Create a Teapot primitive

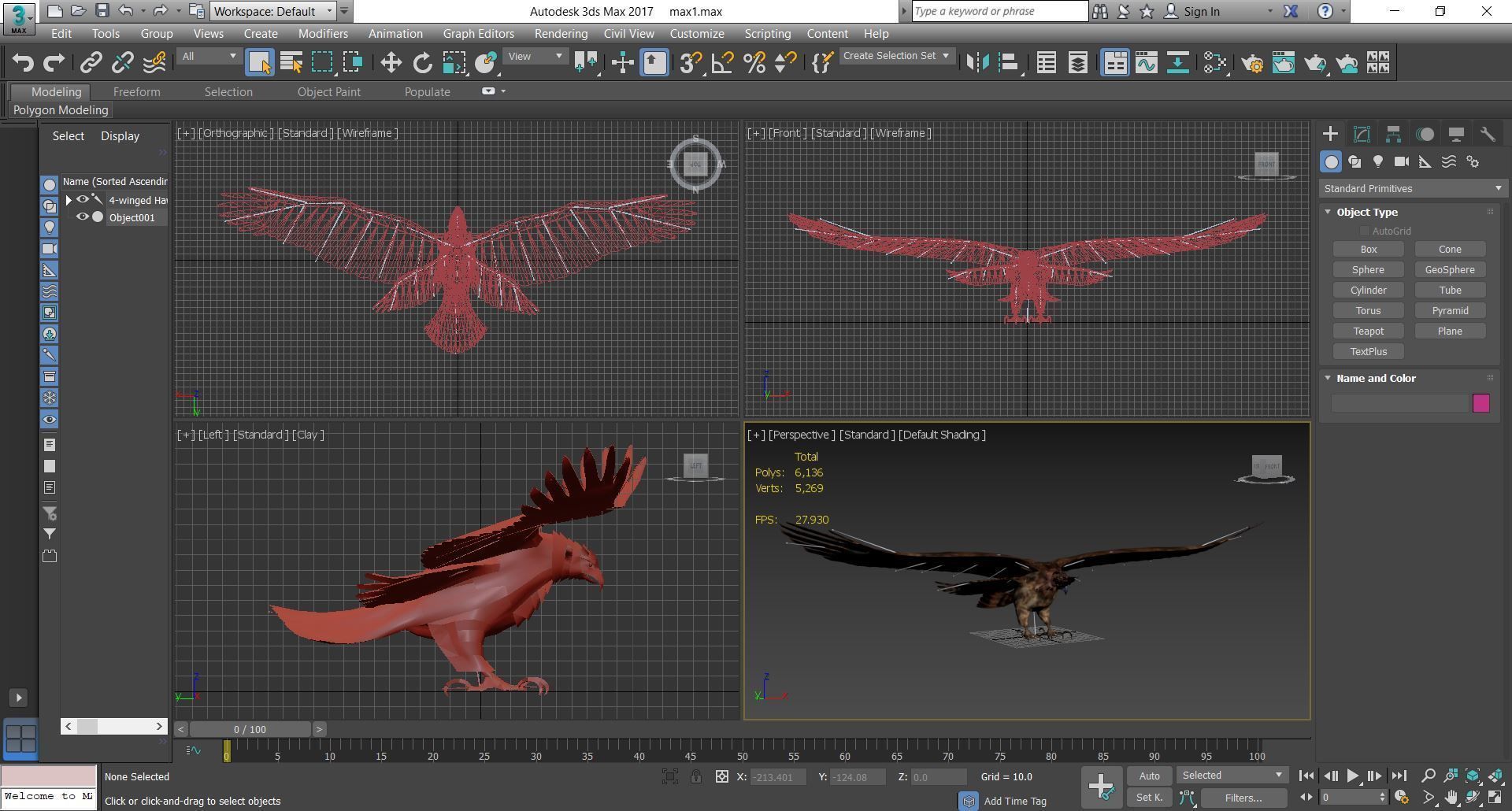pos(1368,331)
